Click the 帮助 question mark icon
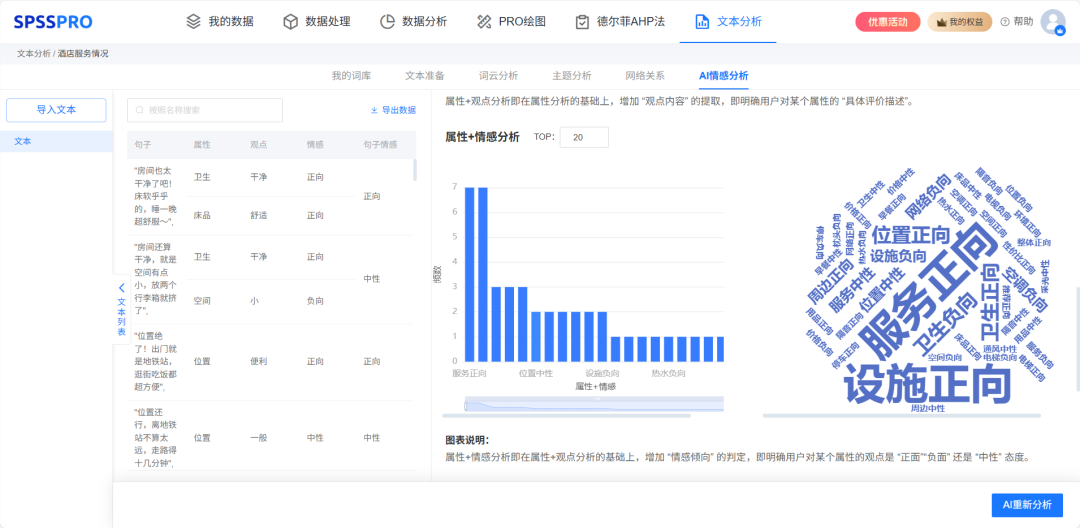 pos(1005,22)
